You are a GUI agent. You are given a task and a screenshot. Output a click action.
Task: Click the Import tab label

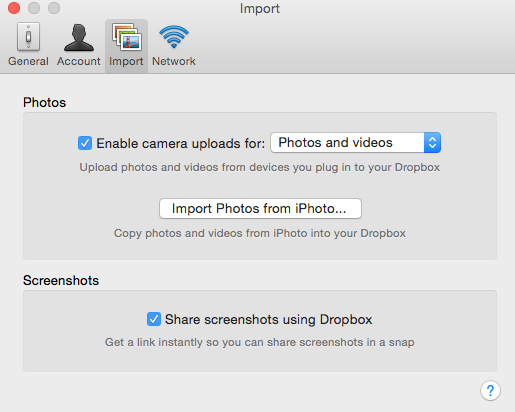pyautogui.click(x=126, y=62)
